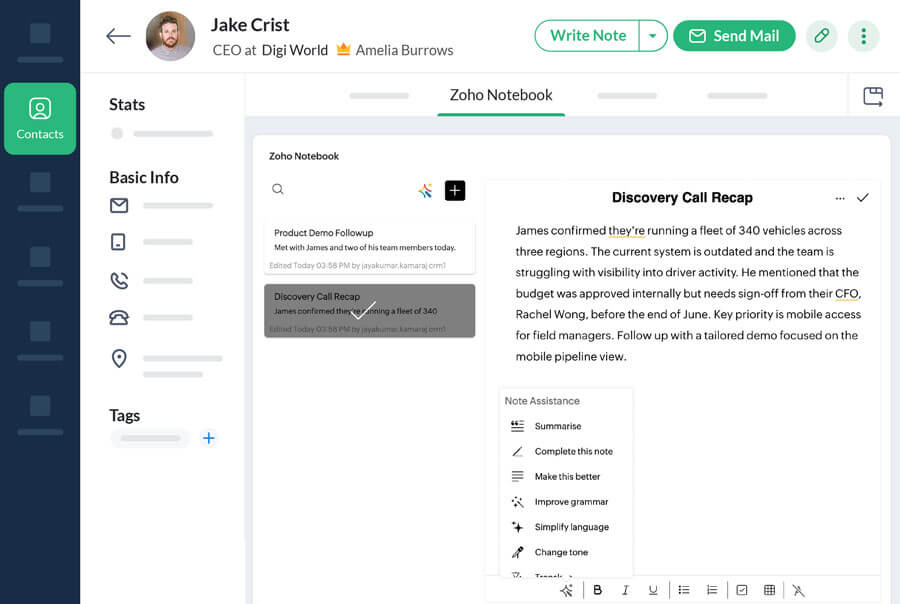Click the crown owner icon
The width and height of the screenshot is (900, 604).
click(x=343, y=49)
